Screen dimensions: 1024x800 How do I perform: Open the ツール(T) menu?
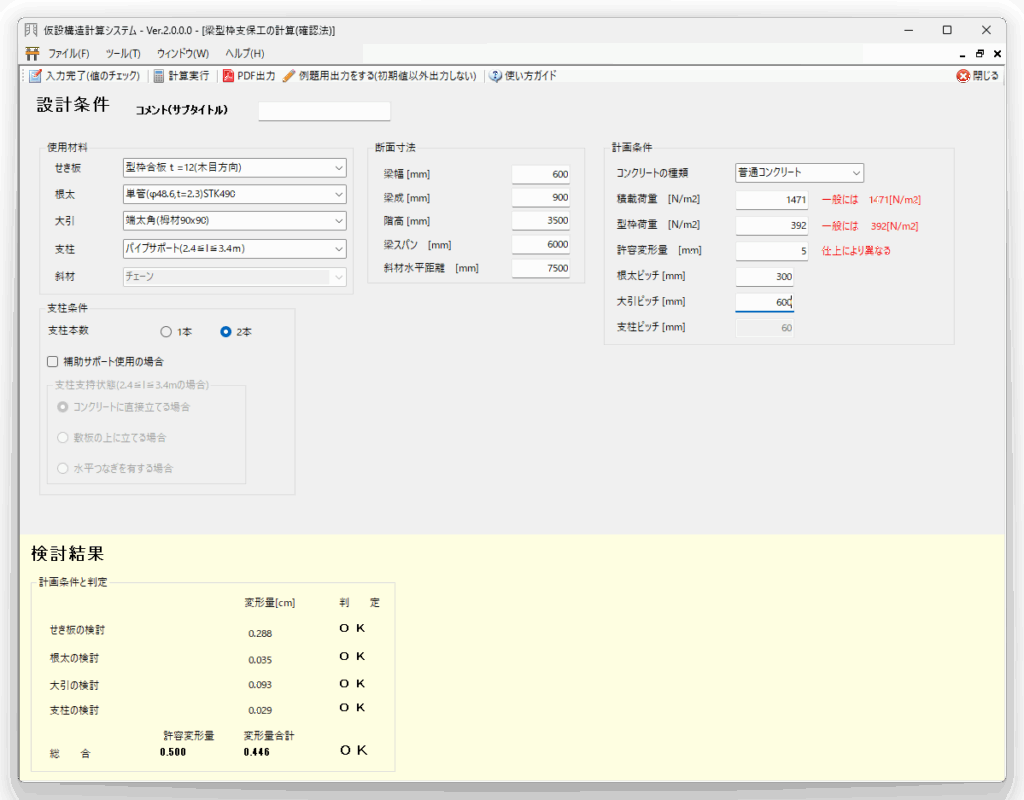pyautogui.click(x=123, y=54)
